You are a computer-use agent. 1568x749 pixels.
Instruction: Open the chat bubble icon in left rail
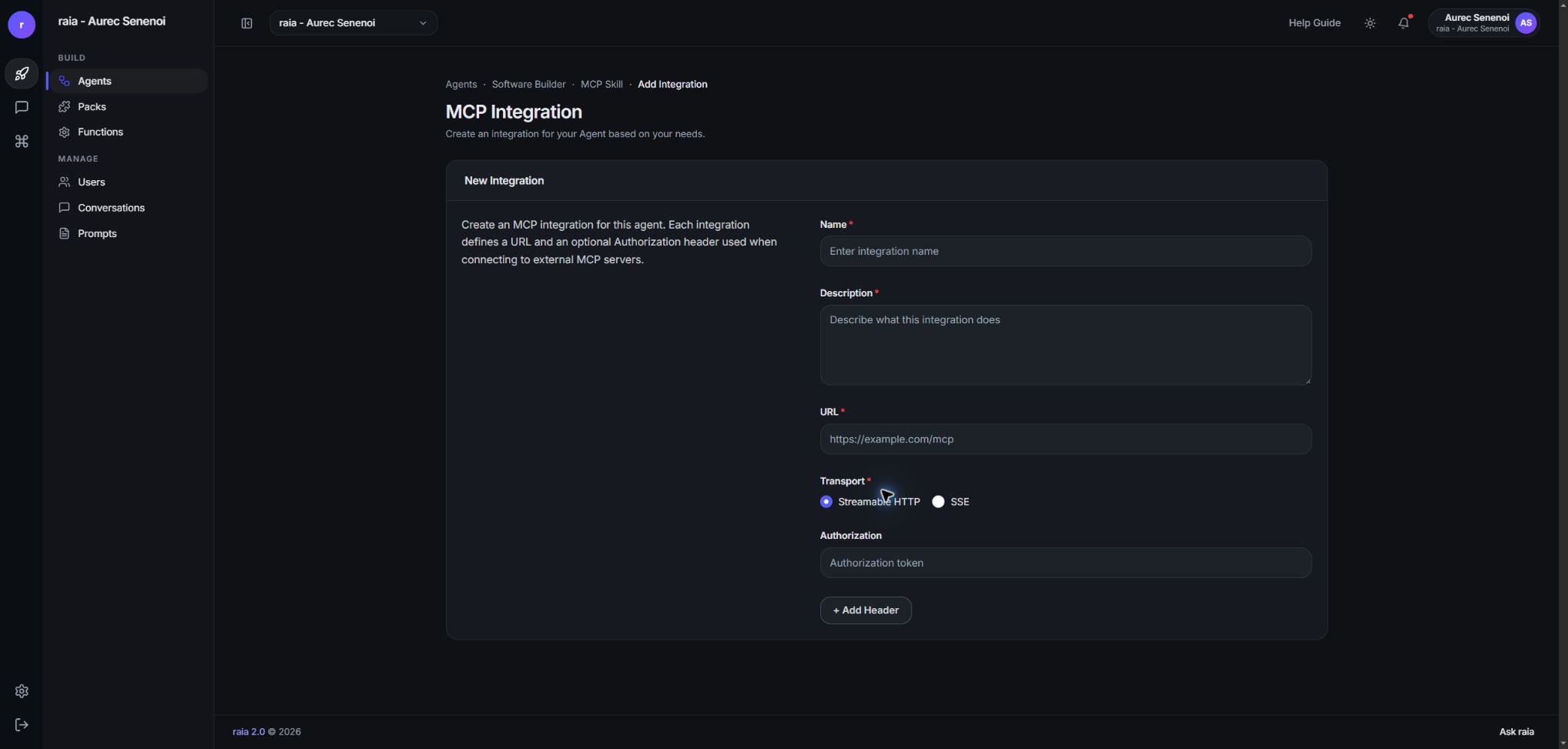tap(22, 108)
